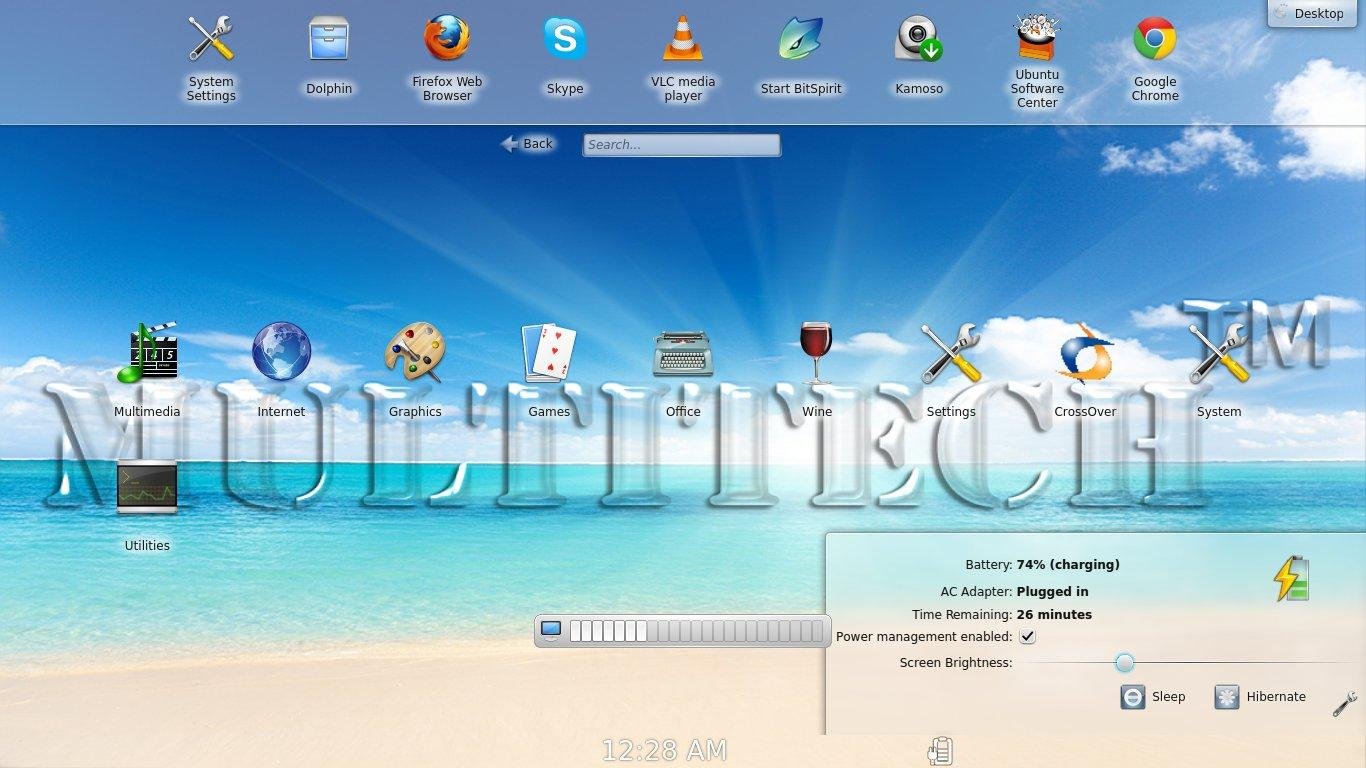
Task: Open System Settings from the top favorites
Action: pos(211,58)
